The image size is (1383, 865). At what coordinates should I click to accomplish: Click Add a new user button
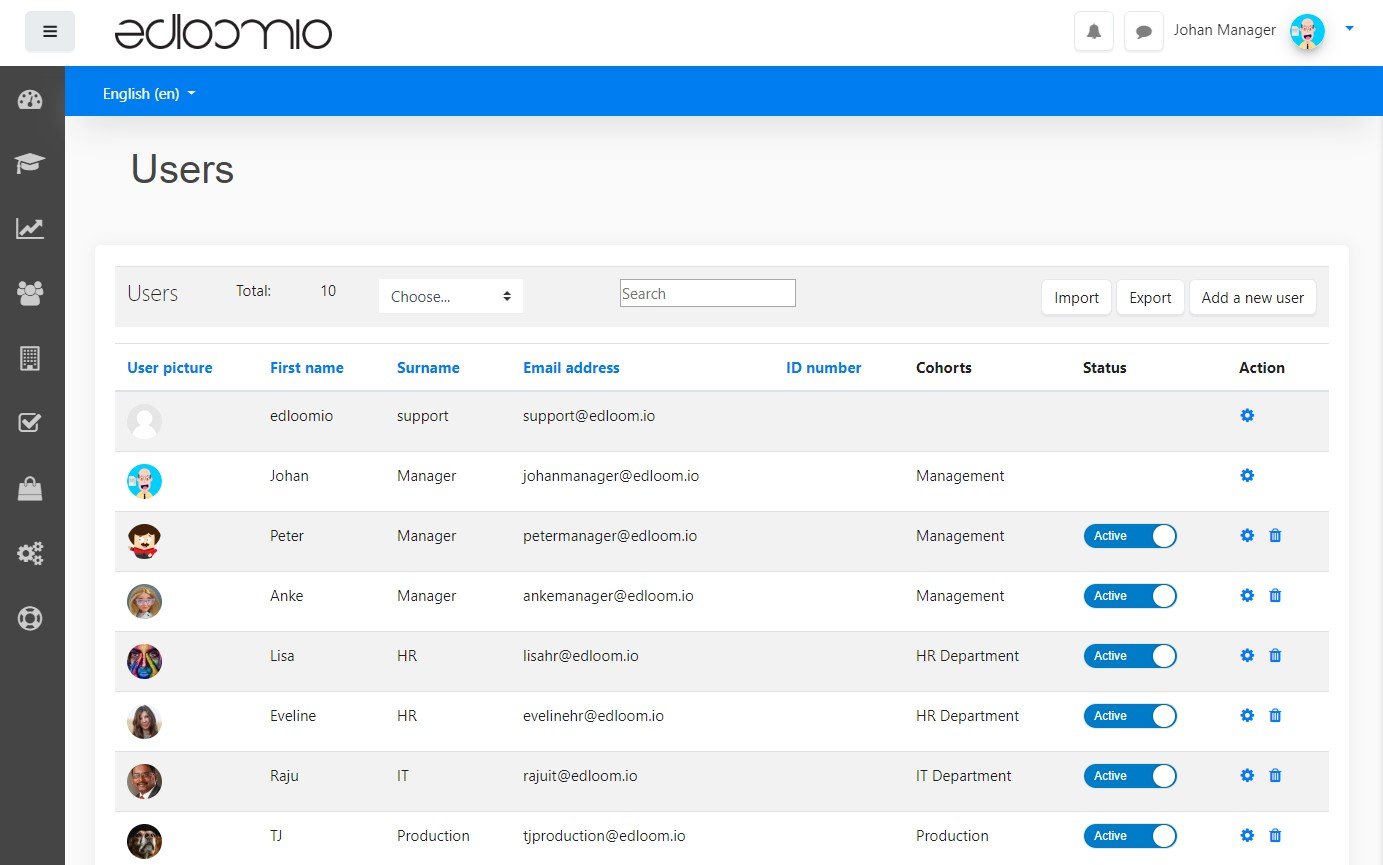point(1253,298)
